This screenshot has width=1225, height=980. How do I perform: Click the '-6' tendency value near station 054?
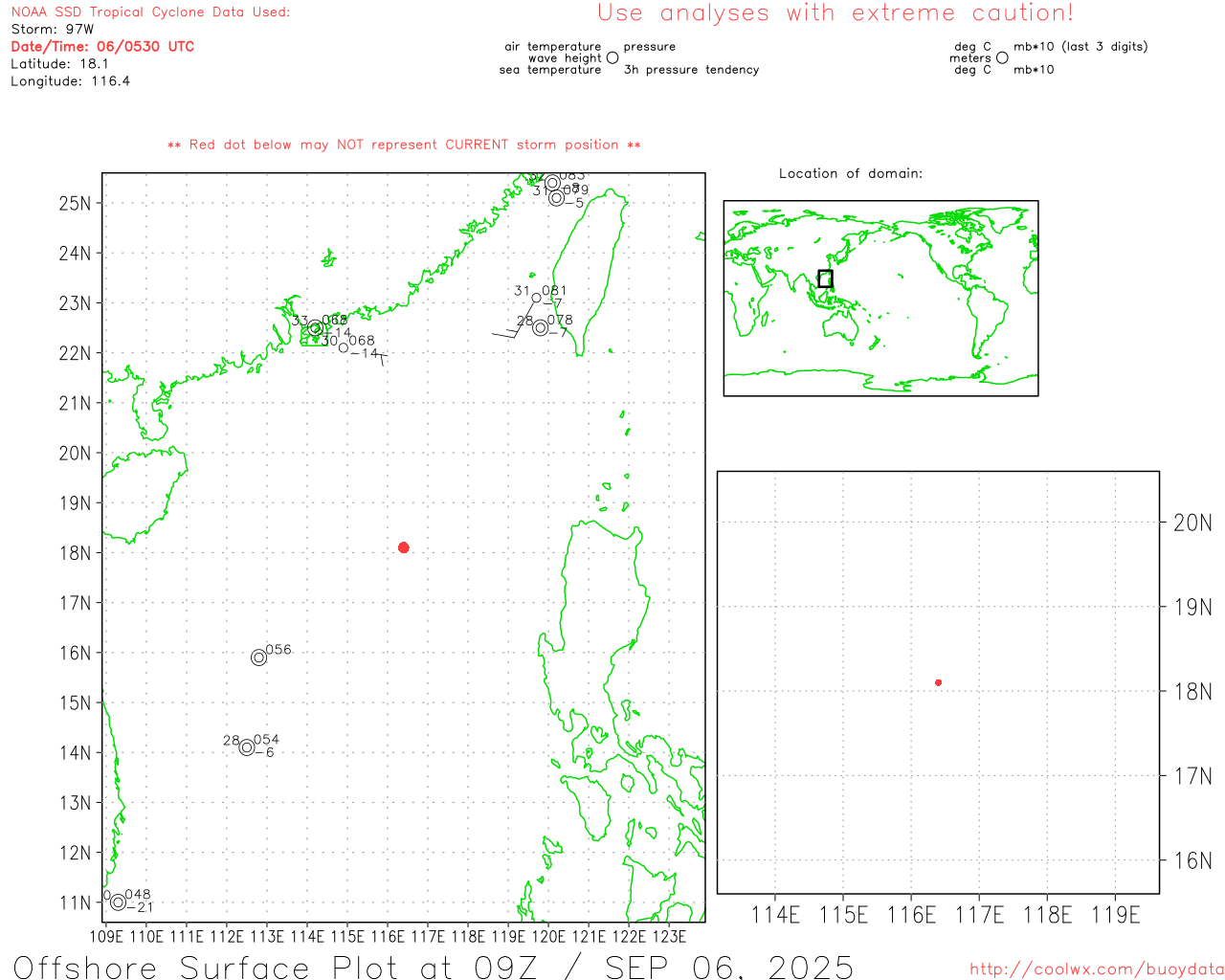265,752
